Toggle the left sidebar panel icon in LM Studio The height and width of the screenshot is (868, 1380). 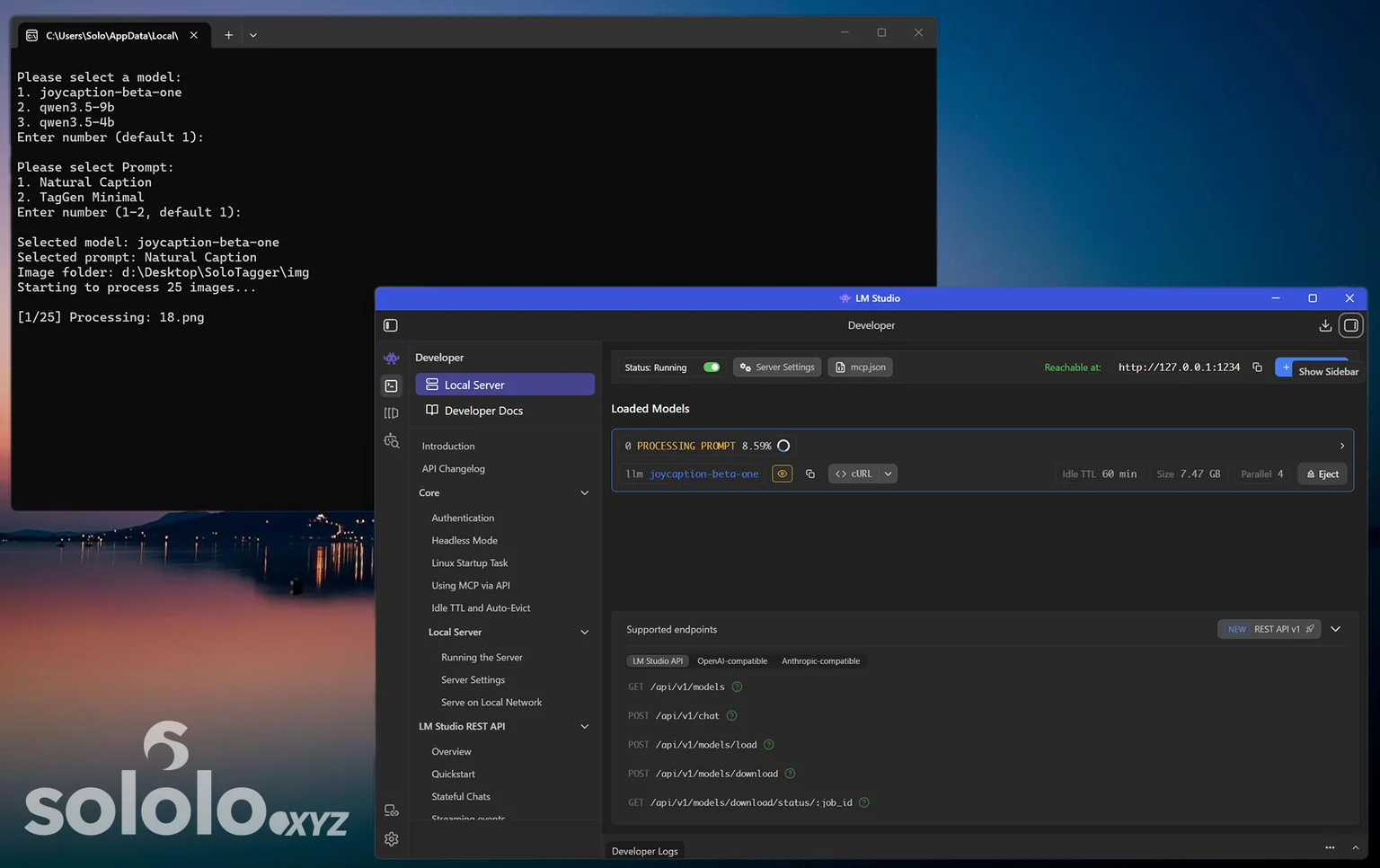click(x=391, y=325)
